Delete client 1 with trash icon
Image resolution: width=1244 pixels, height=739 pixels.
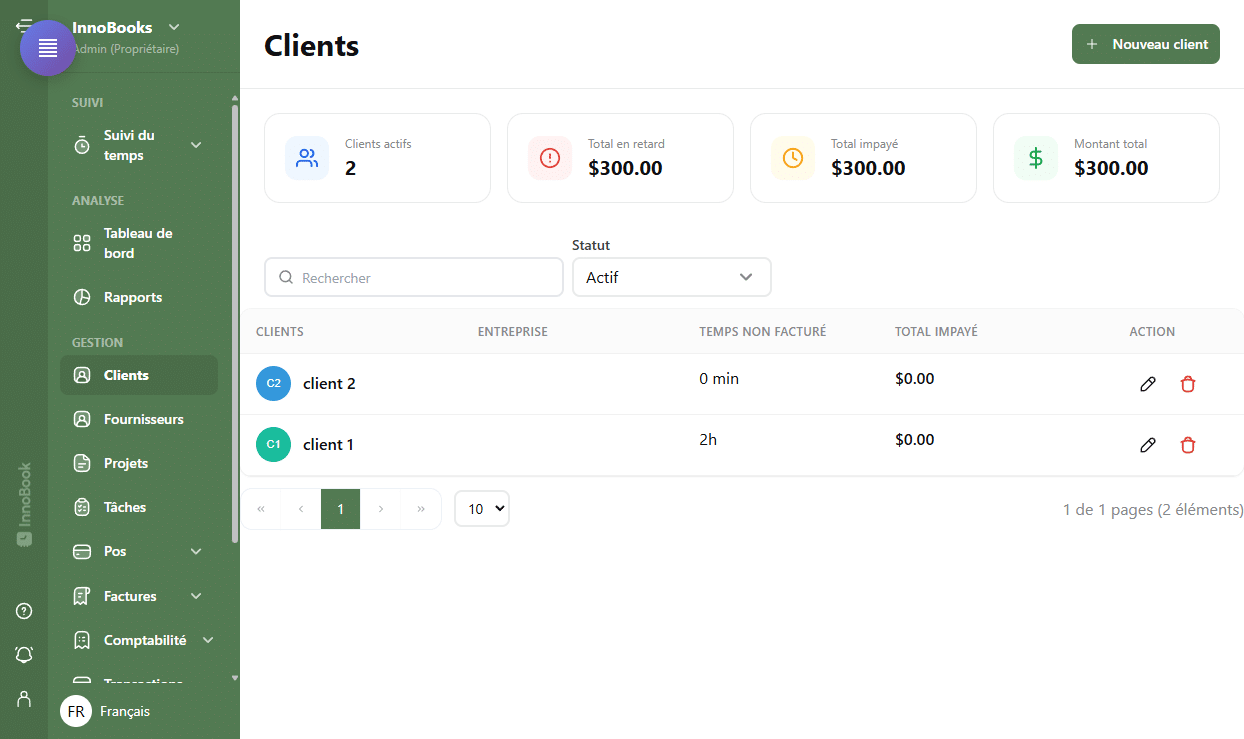point(1188,445)
